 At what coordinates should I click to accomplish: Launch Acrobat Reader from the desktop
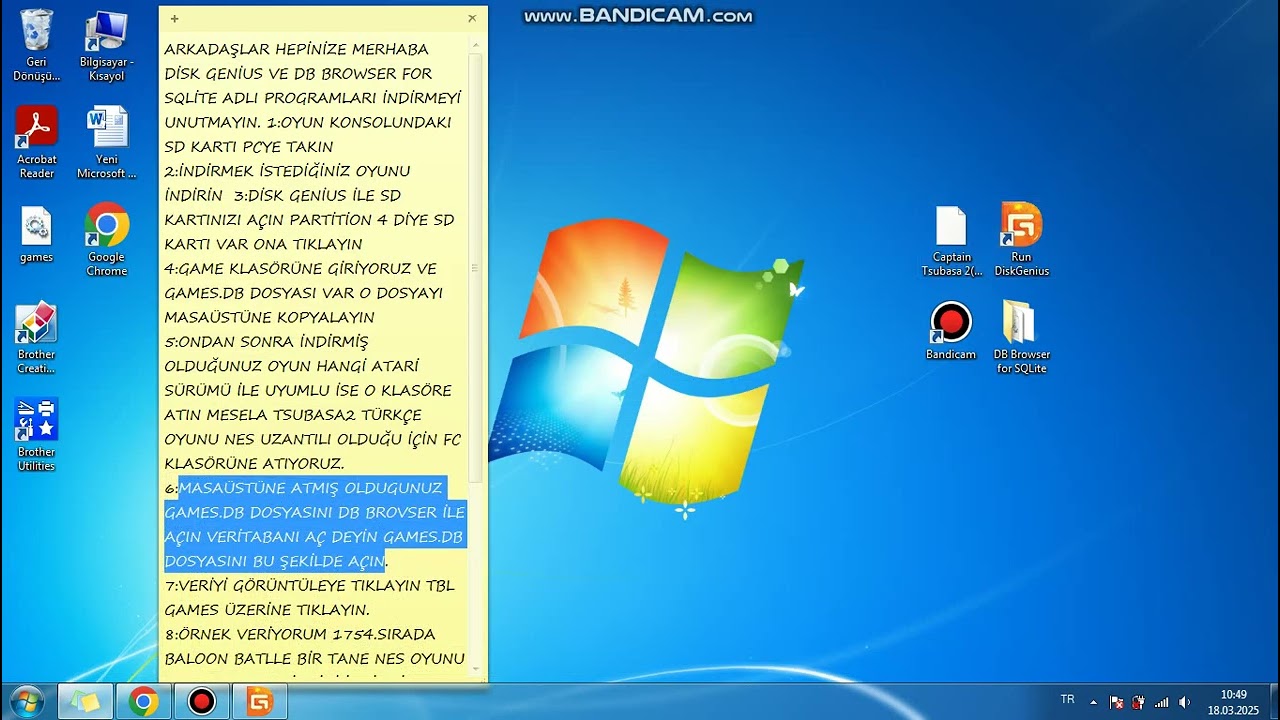pos(36,142)
